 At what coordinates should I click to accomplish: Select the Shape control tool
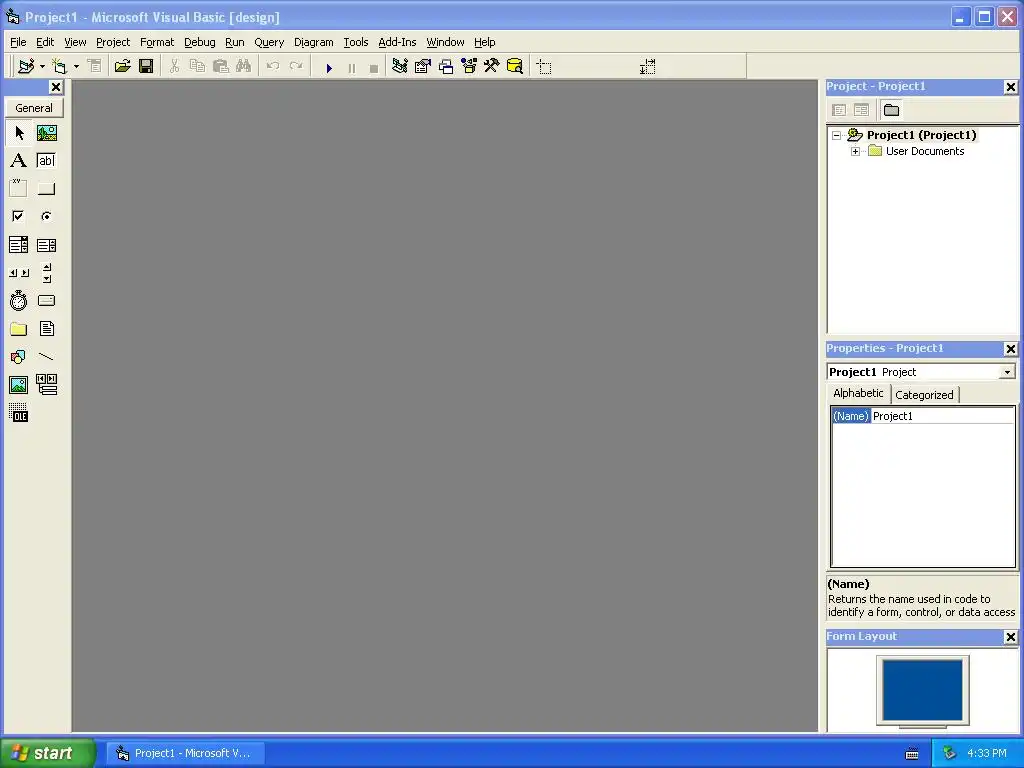pyautogui.click(x=19, y=357)
